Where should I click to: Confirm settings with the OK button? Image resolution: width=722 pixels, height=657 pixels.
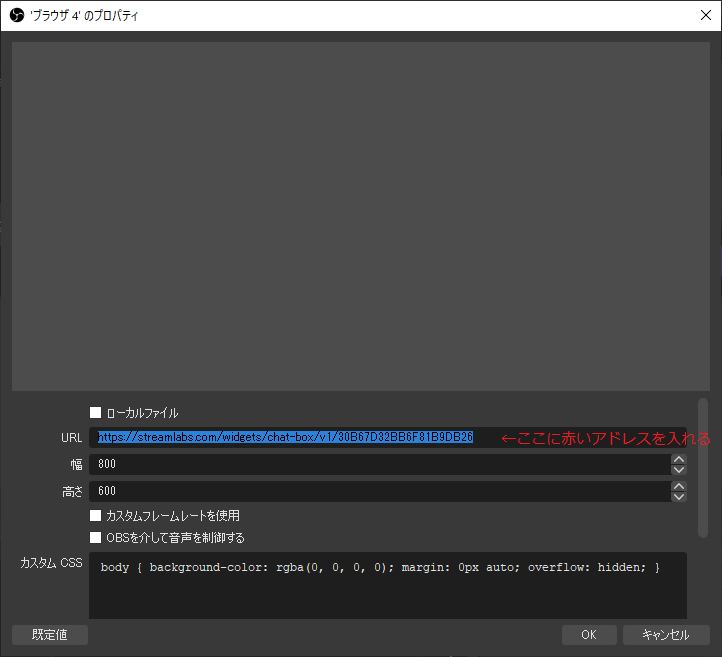[588, 635]
